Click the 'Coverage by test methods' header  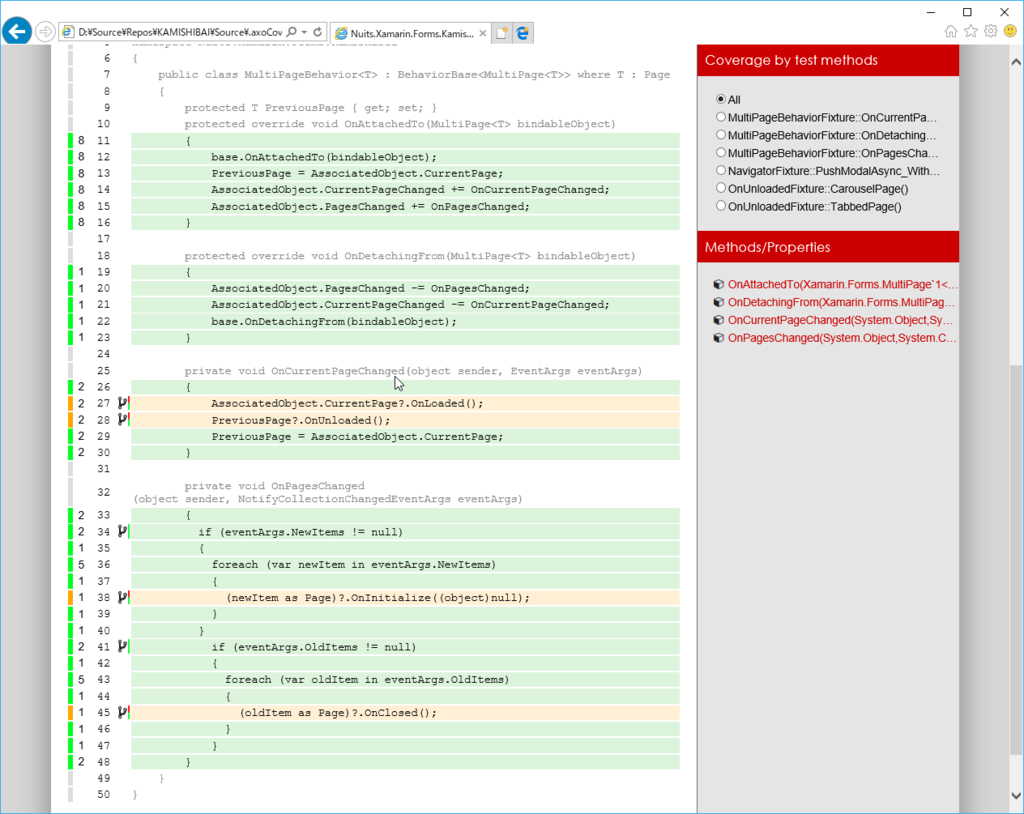(827, 60)
